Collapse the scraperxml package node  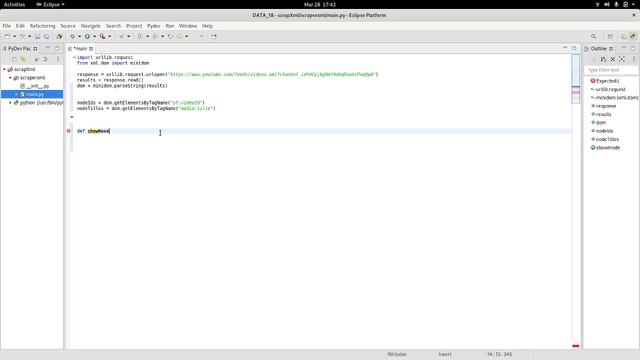click(10, 78)
